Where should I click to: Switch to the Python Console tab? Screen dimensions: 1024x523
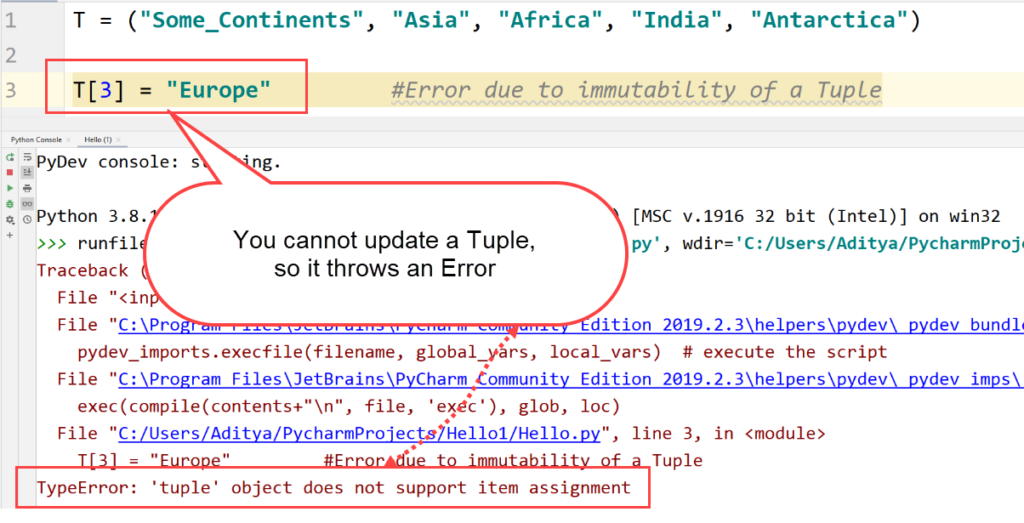click(36, 140)
